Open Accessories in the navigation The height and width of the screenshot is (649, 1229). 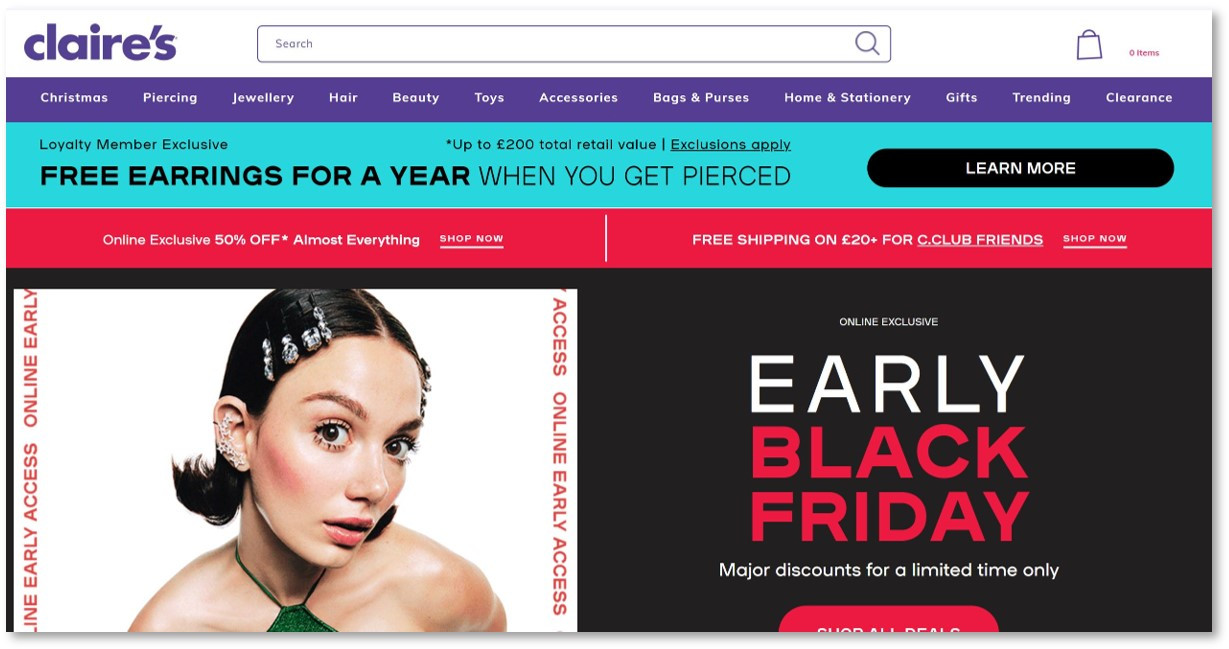[578, 98]
